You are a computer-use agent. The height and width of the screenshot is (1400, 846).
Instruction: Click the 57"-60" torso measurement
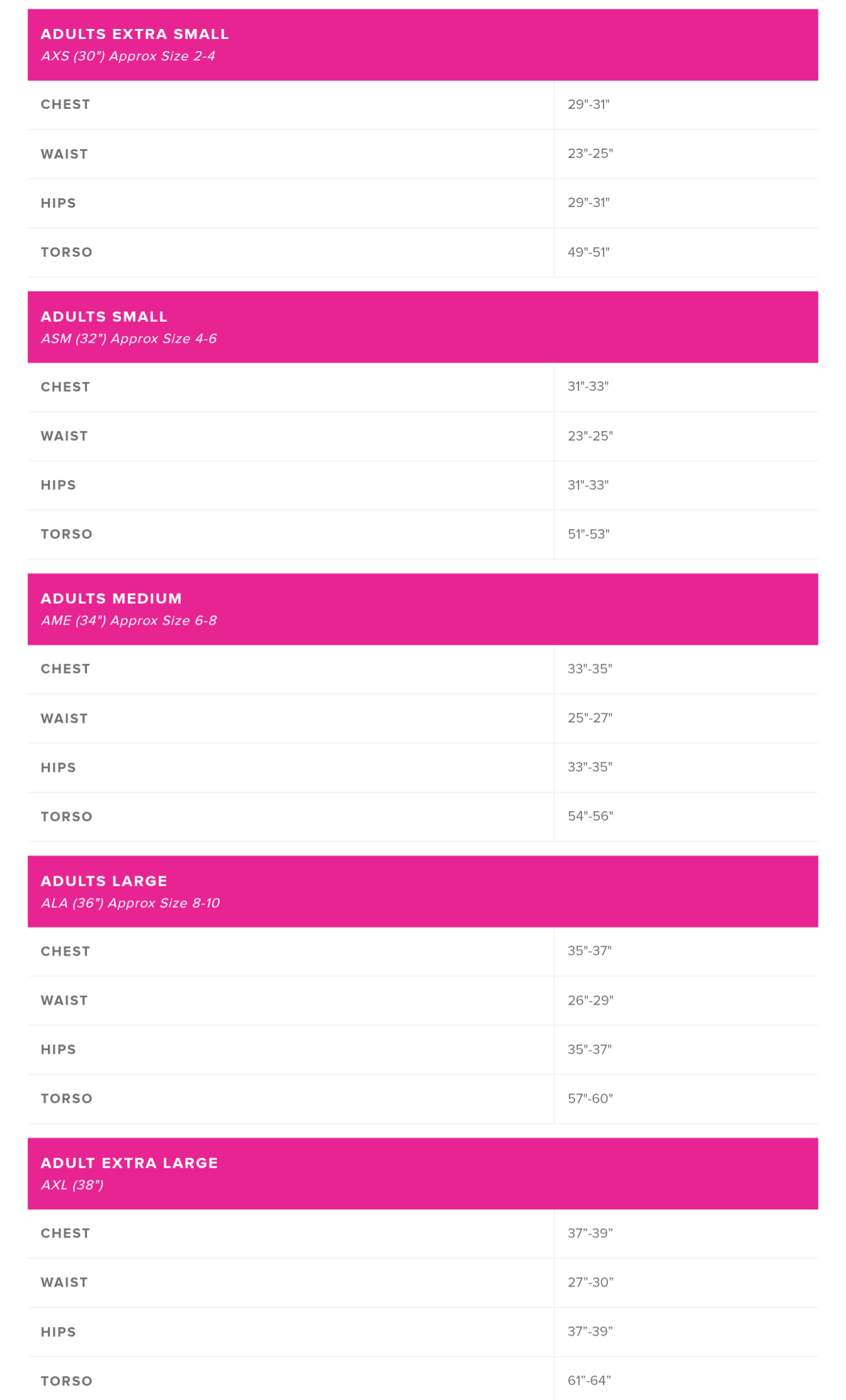(x=590, y=1098)
